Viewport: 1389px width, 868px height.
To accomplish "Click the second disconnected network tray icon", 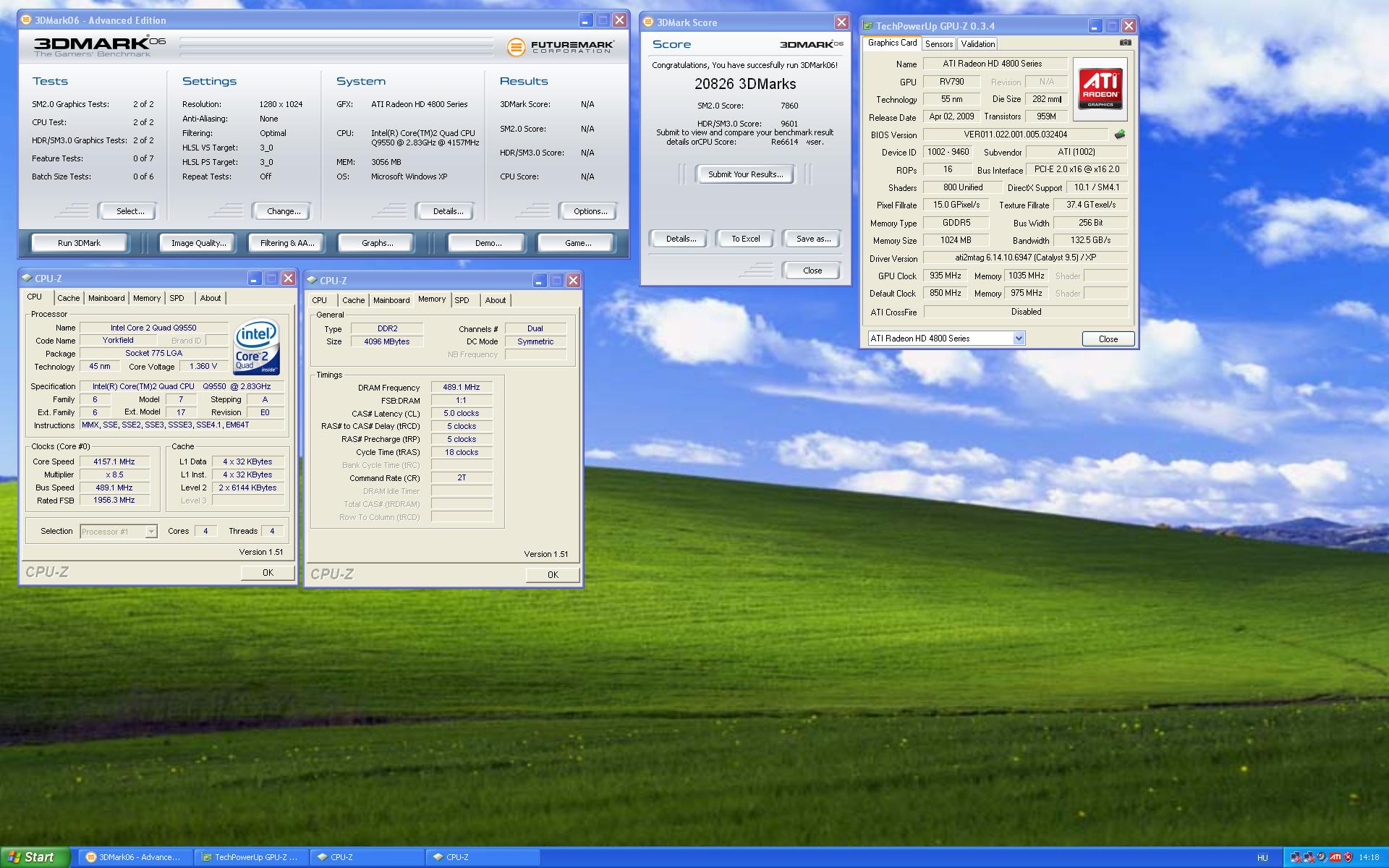I will click(x=1309, y=857).
